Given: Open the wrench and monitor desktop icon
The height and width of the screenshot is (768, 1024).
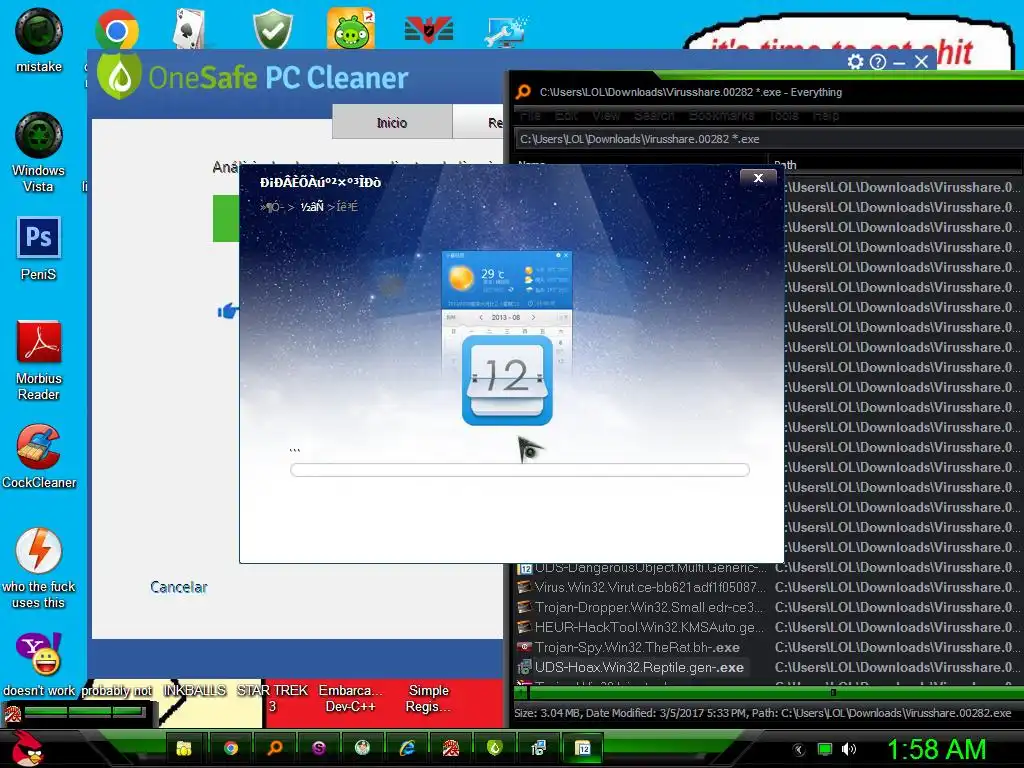Looking at the screenshot, I should pyautogui.click(x=507, y=31).
